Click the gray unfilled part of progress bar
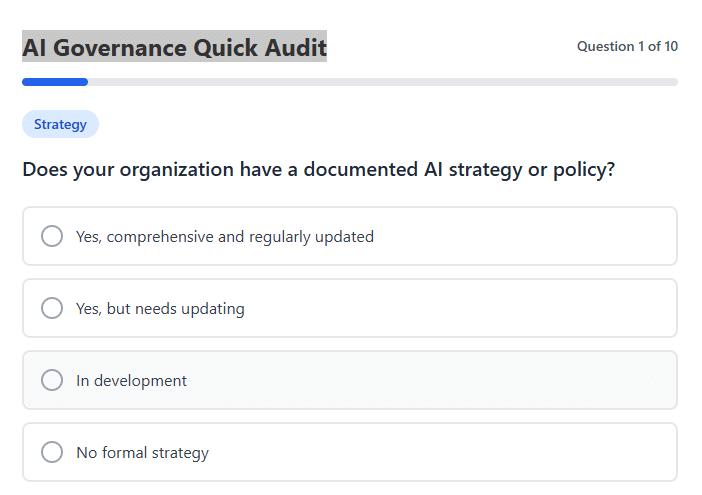The width and height of the screenshot is (702, 495). (380, 82)
